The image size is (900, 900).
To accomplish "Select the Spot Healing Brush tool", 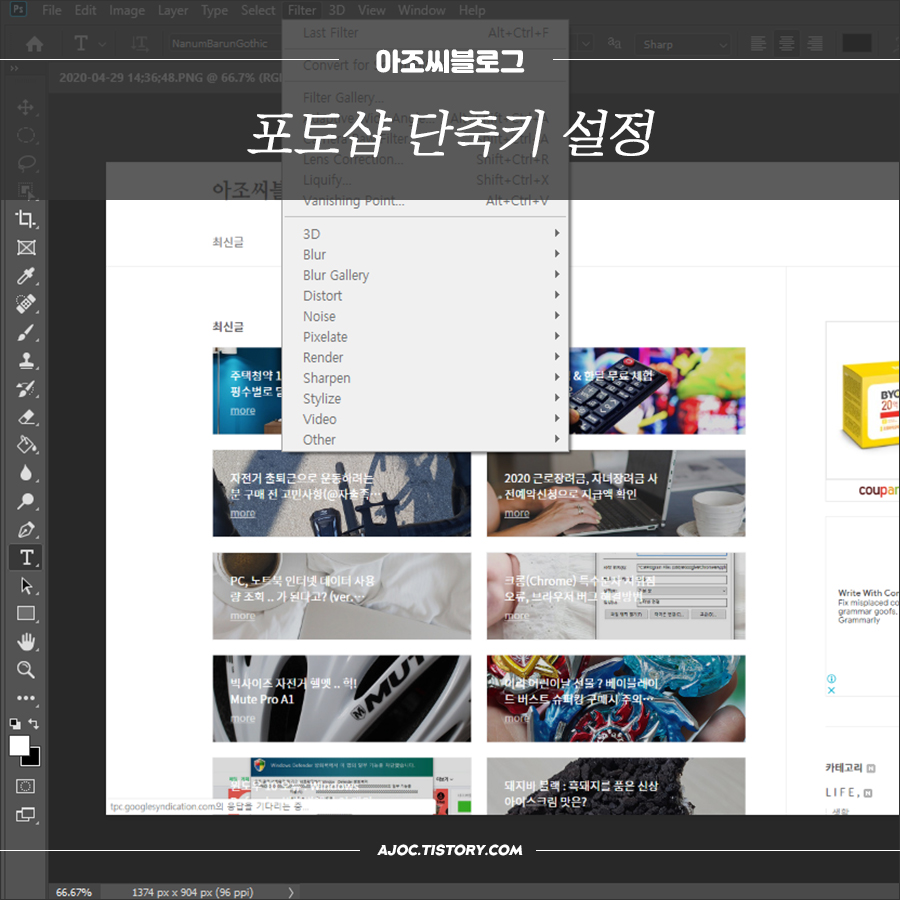I will (x=26, y=304).
